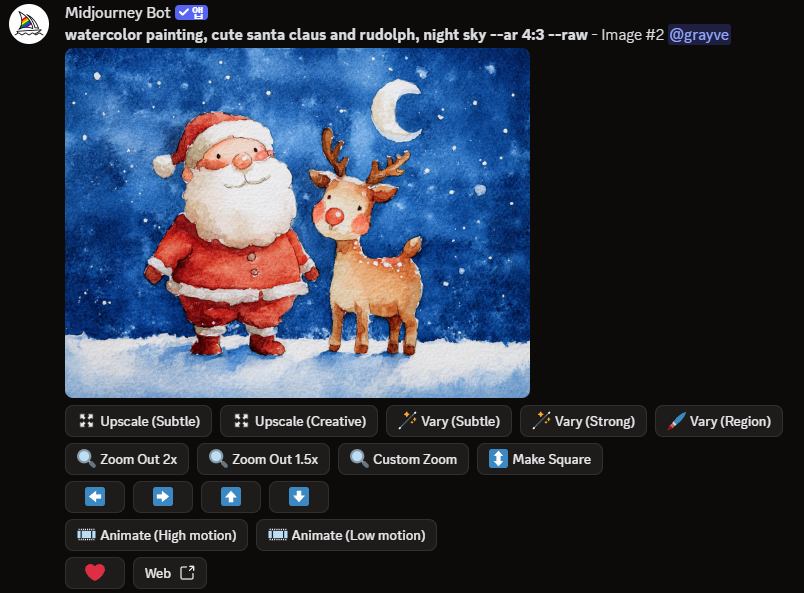
Task: Open Custom Zoom option
Action: [x=403, y=459]
